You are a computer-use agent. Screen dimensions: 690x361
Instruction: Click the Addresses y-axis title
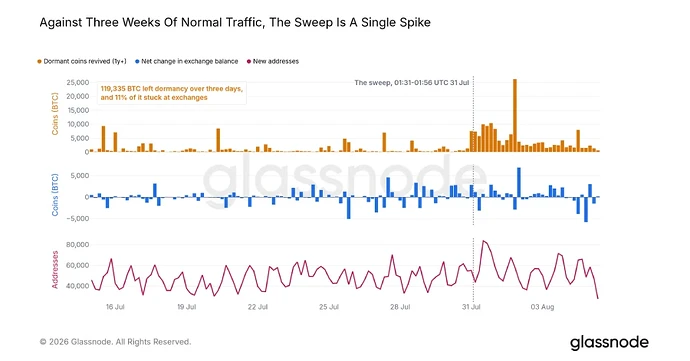tap(55, 269)
